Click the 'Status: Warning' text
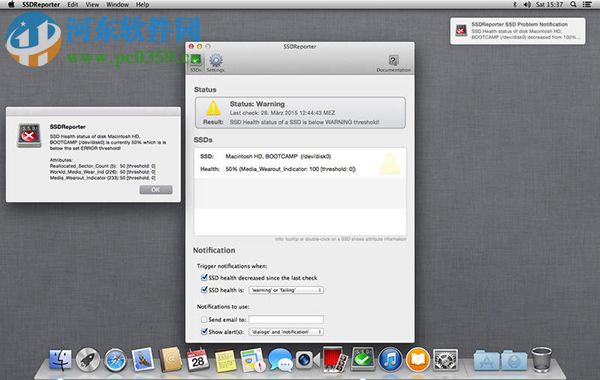 257,104
